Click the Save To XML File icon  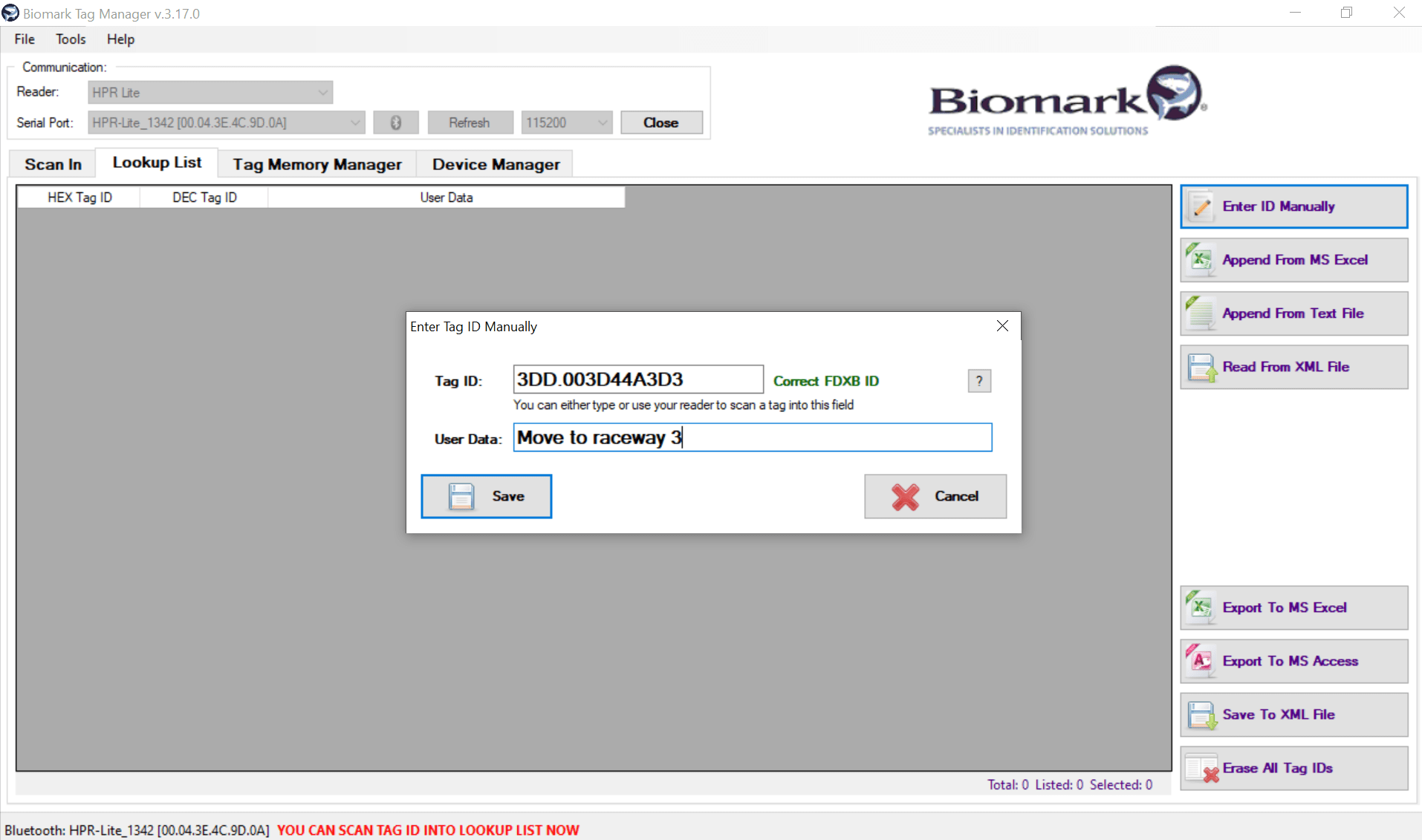[1201, 714]
